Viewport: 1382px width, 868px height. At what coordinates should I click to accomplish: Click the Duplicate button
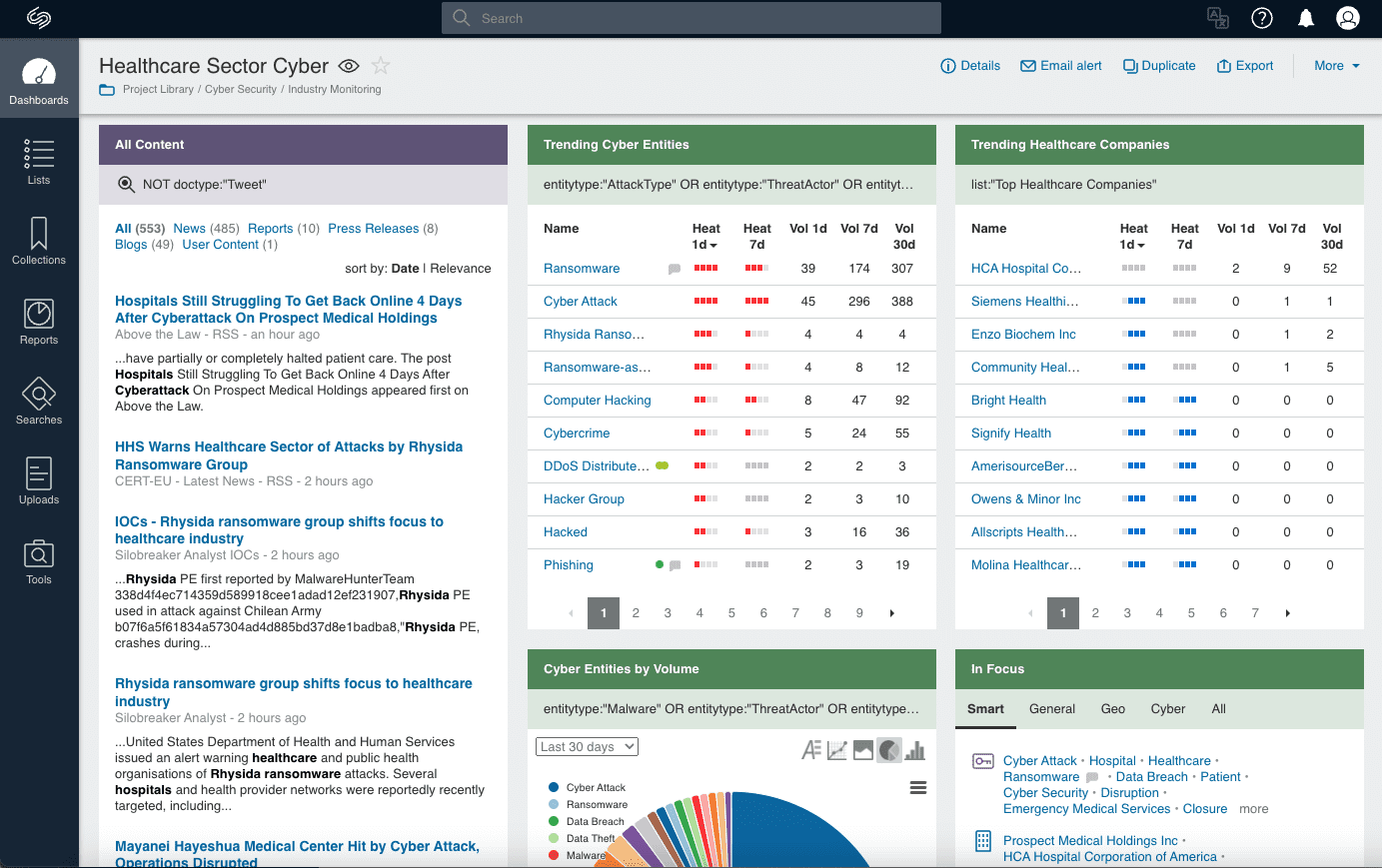(x=1159, y=66)
